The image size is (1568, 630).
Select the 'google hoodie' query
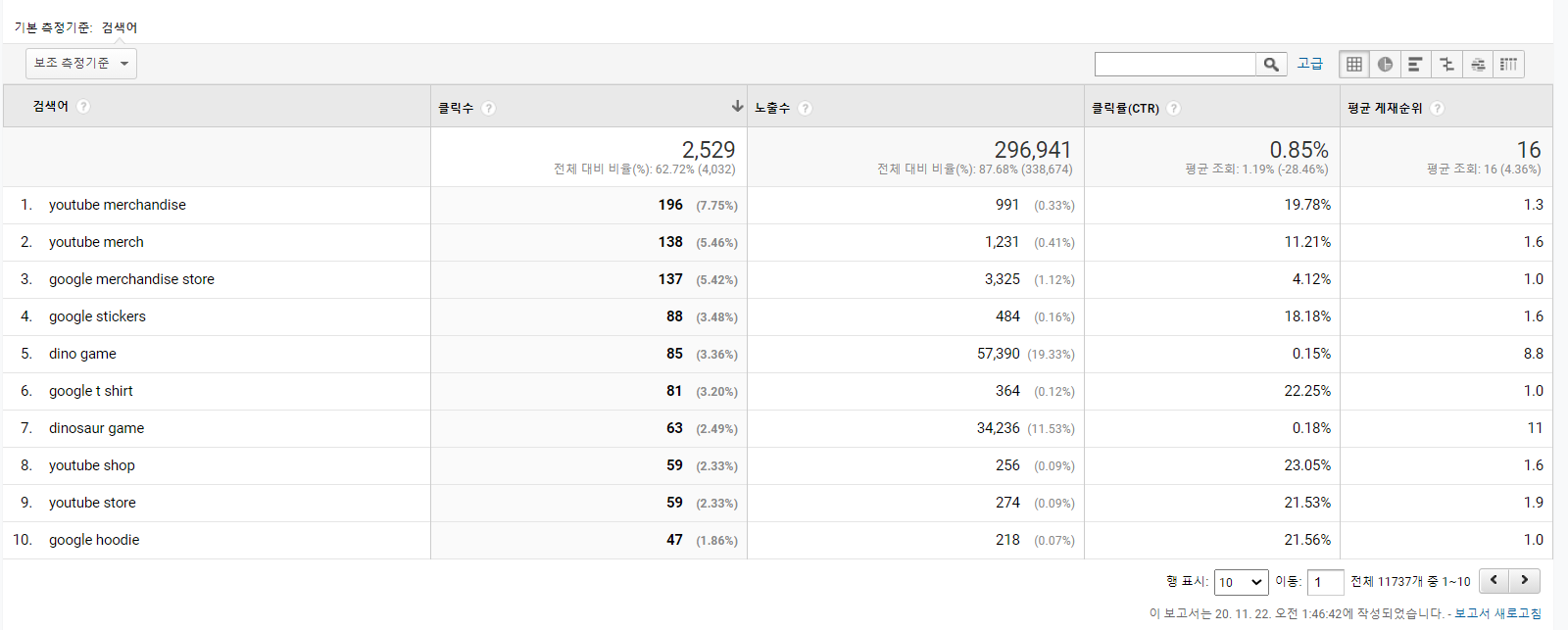click(x=94, y=540)
